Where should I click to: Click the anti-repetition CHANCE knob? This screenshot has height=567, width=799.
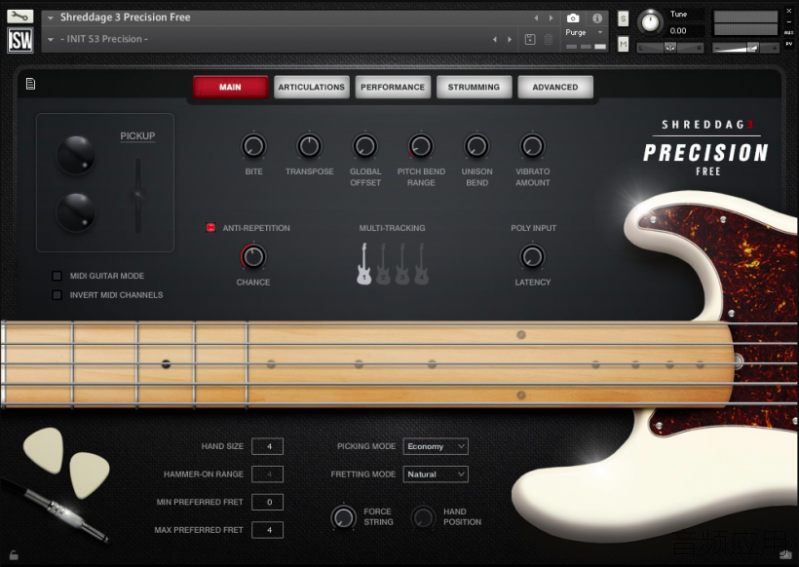click(x=253, y=257)
